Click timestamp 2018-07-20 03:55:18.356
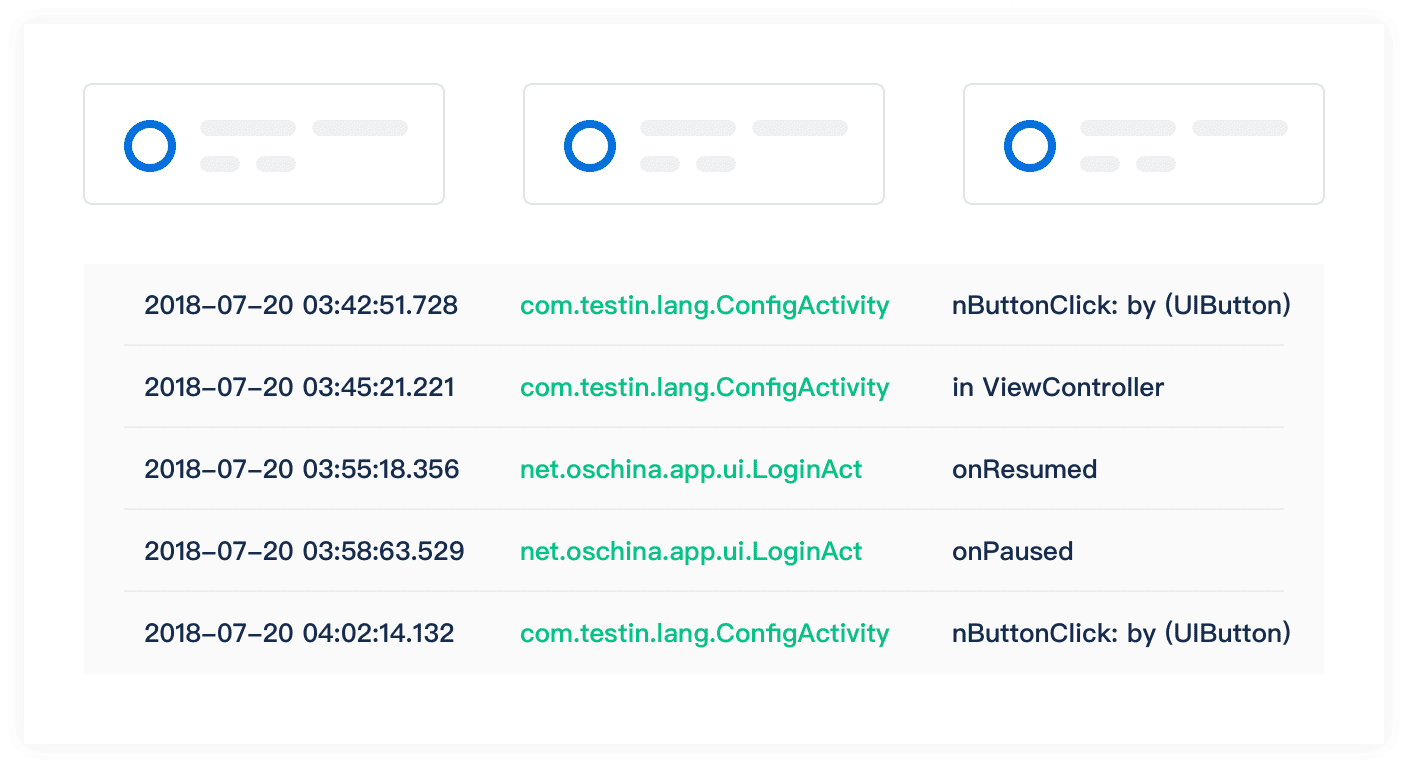1408x768 pixels. 301,469
